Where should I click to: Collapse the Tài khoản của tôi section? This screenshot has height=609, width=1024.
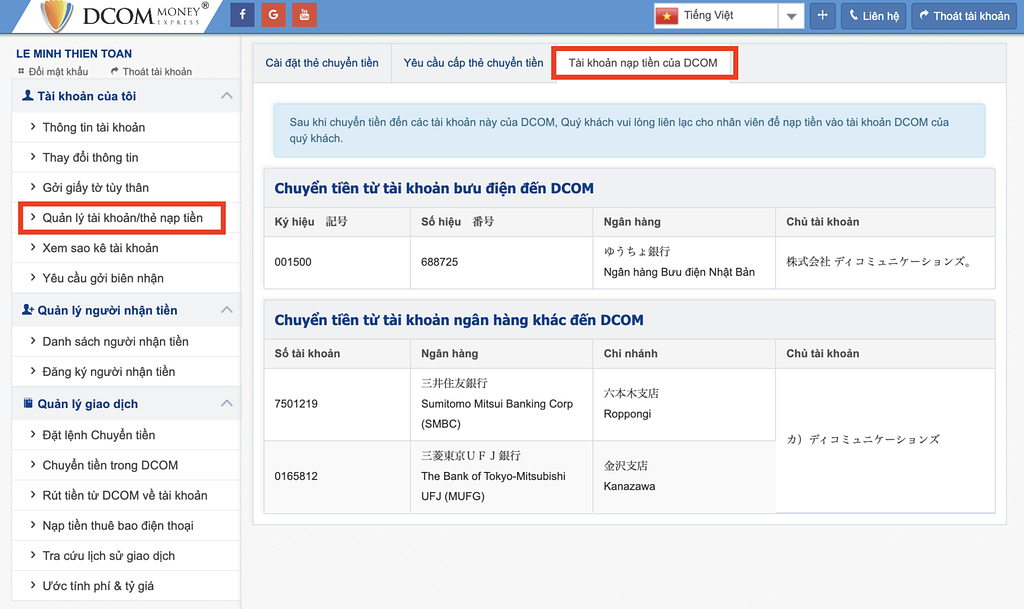(x=225, y=95)
